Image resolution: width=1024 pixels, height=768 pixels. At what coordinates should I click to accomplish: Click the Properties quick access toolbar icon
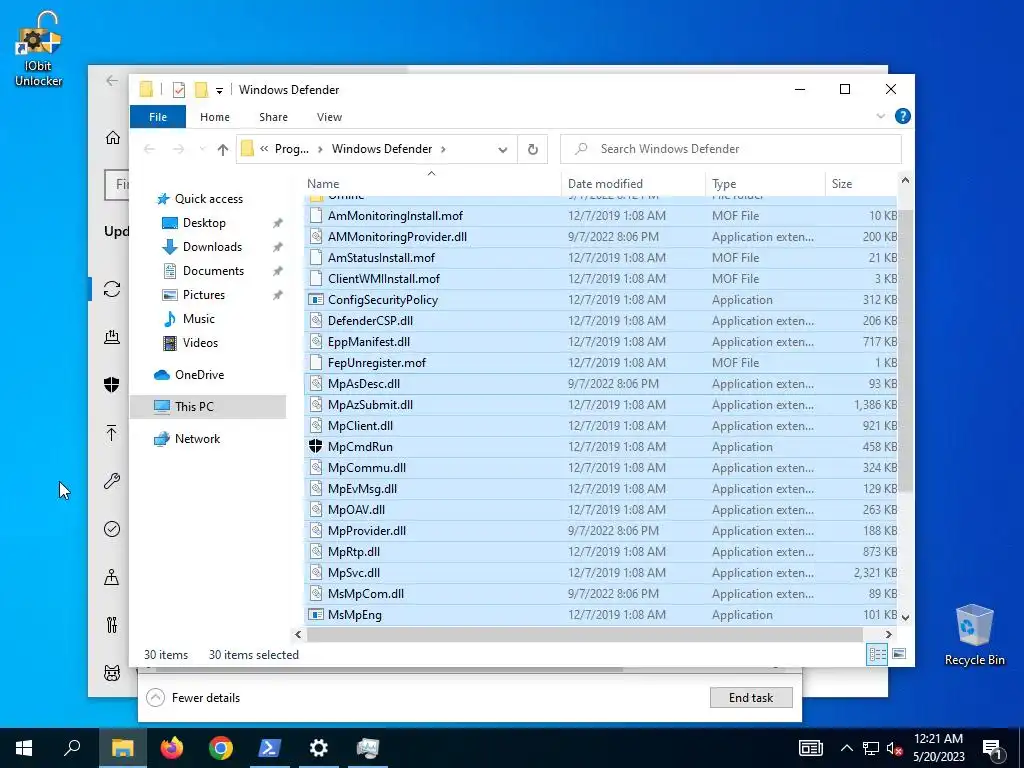coord(178,89)
